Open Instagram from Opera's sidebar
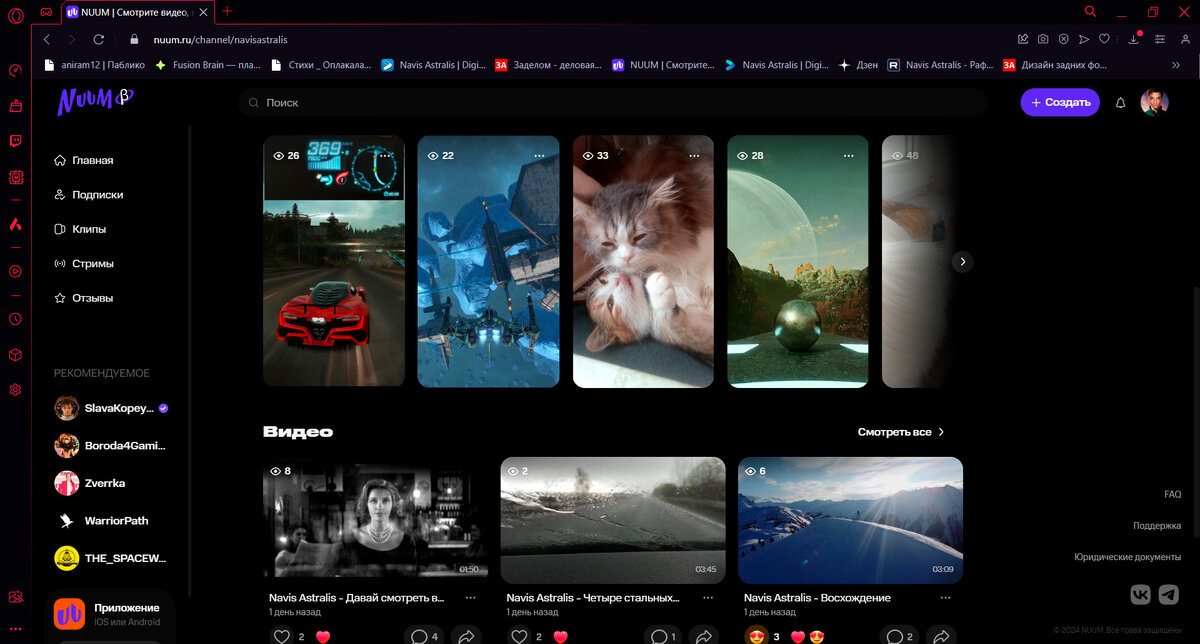This screenshot has height=644, width=1200. pos(14,177)
